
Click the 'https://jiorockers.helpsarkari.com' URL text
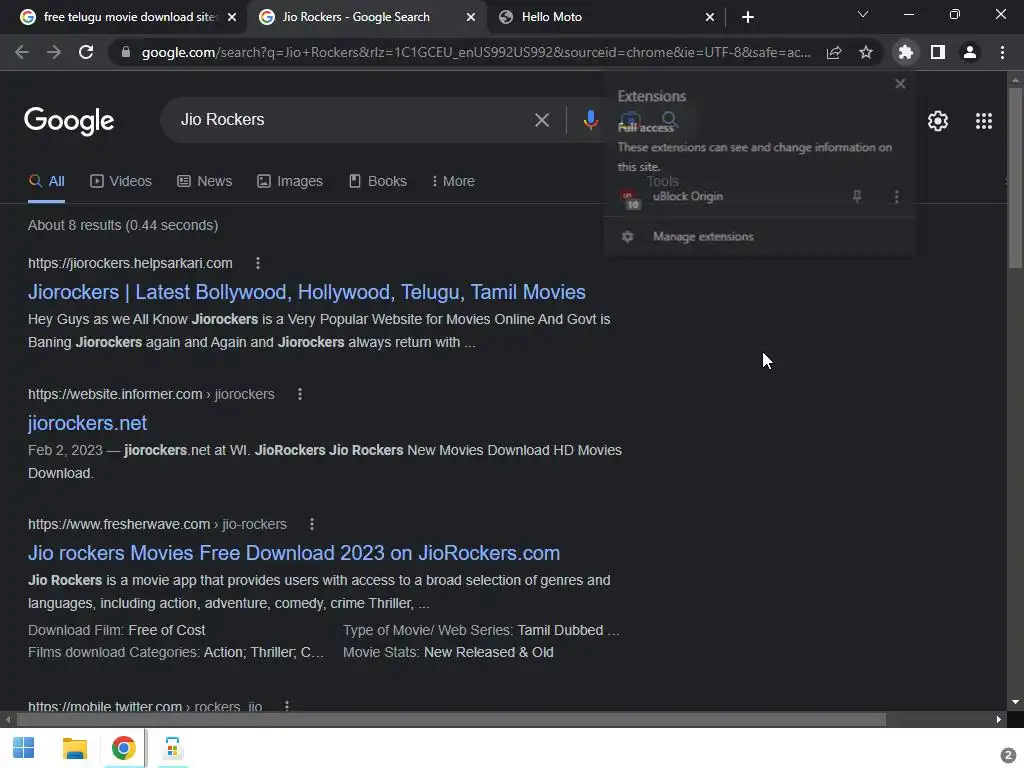[x=130, y=263]
